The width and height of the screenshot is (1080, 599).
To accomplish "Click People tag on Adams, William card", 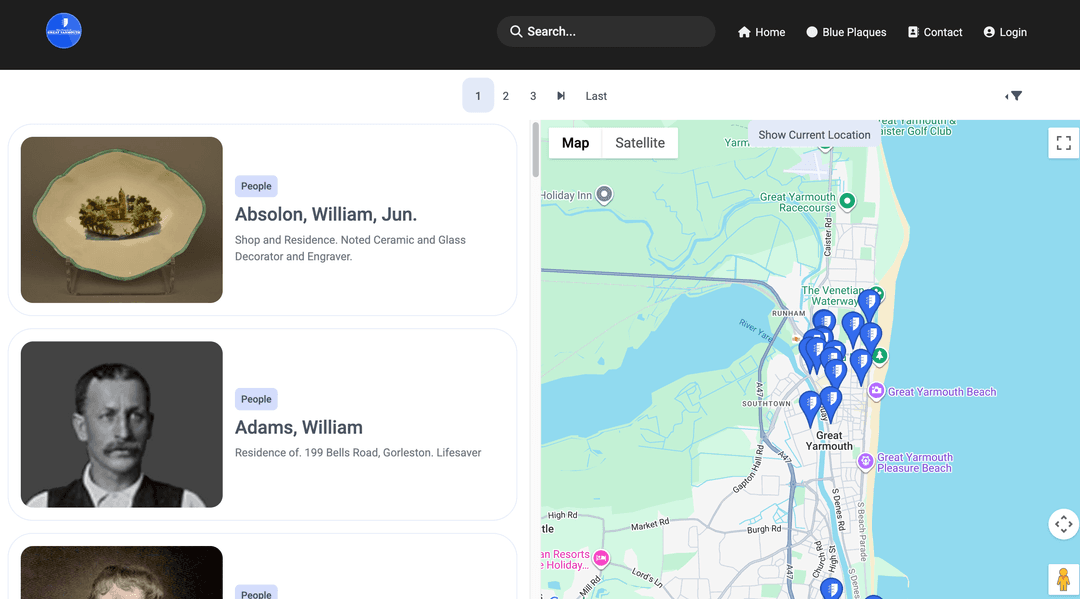I will (x=256, y=399).
